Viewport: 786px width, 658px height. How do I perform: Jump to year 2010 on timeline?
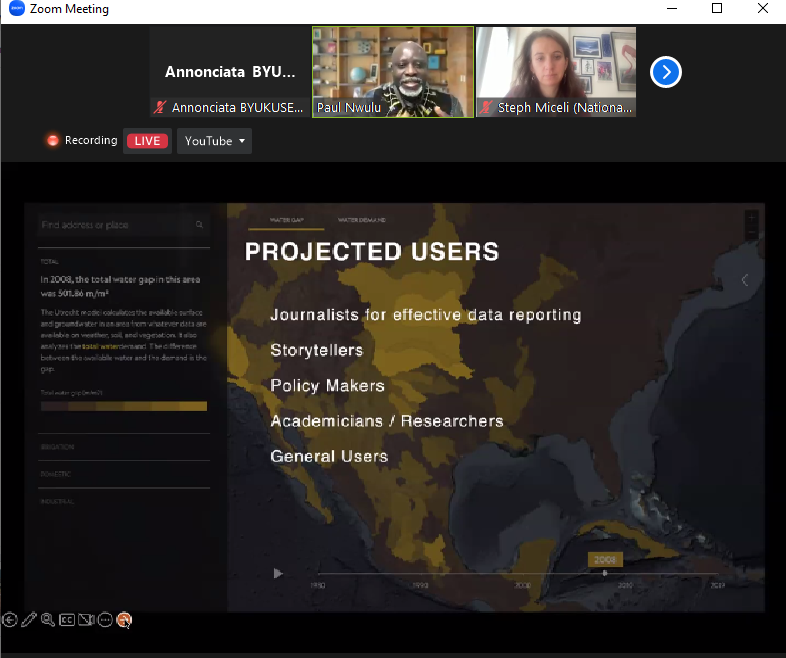point(625,585)
